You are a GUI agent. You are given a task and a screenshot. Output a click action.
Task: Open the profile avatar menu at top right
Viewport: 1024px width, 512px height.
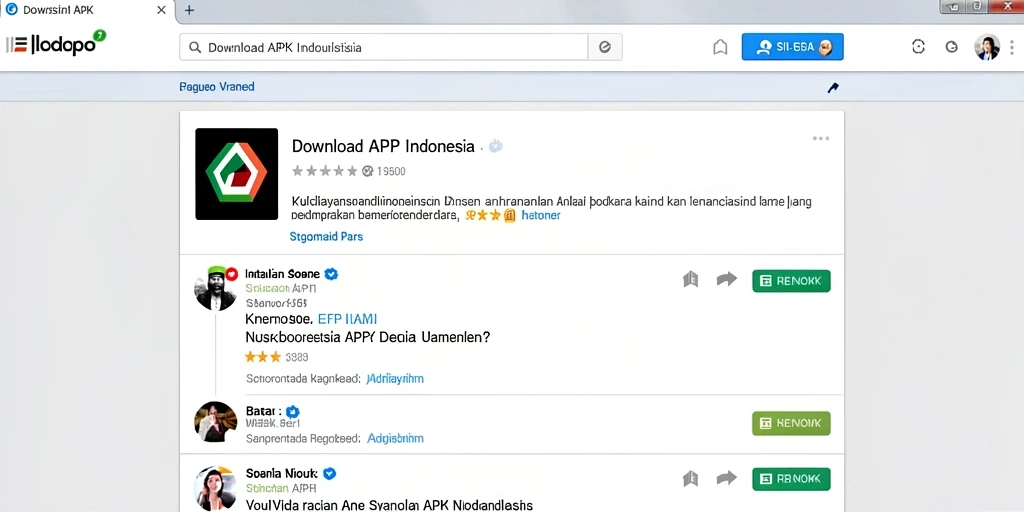(x=987, y=47)
